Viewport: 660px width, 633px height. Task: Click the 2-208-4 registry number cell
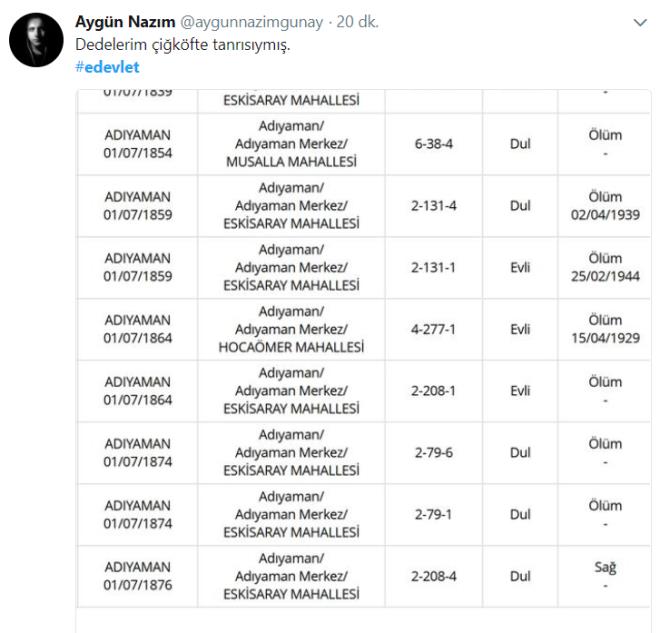click(x=434, y=576)
